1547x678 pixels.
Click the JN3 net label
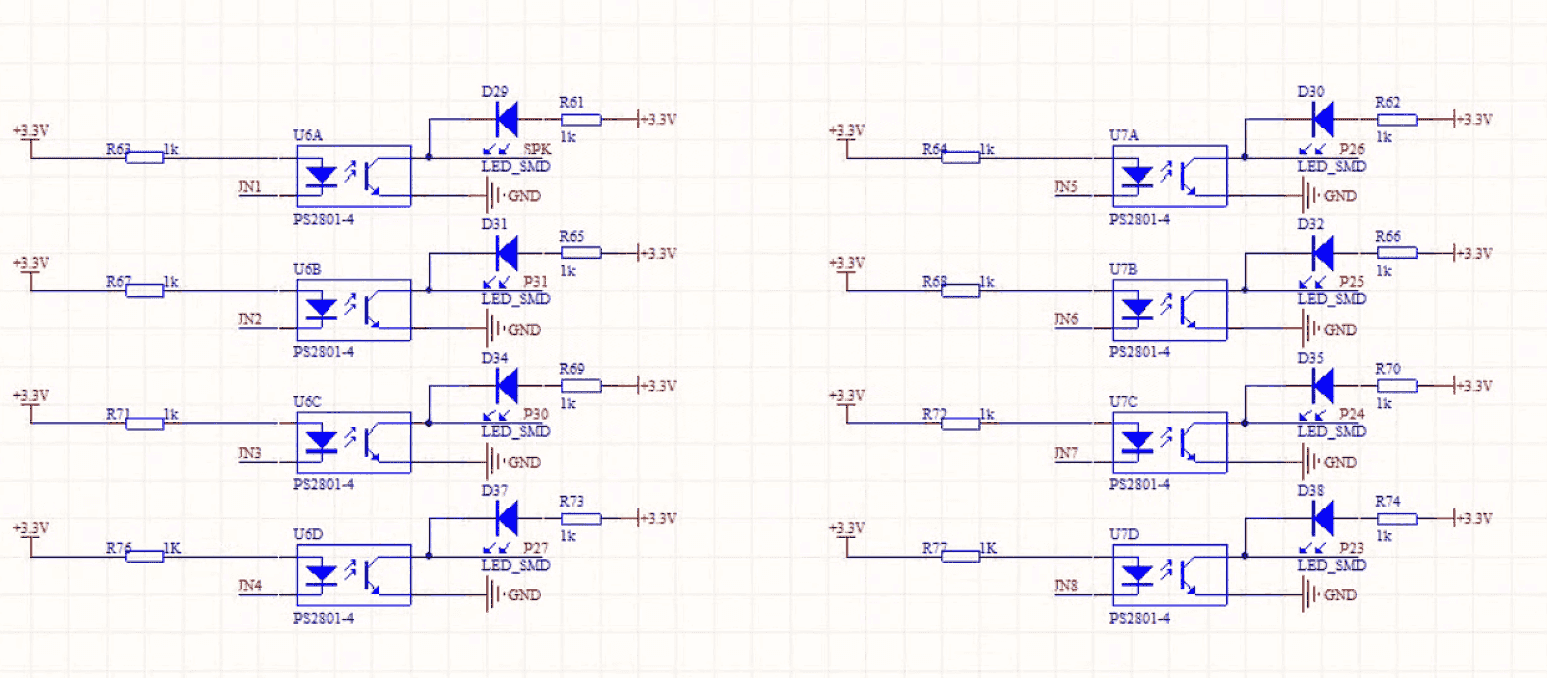[x=250, y=454]
